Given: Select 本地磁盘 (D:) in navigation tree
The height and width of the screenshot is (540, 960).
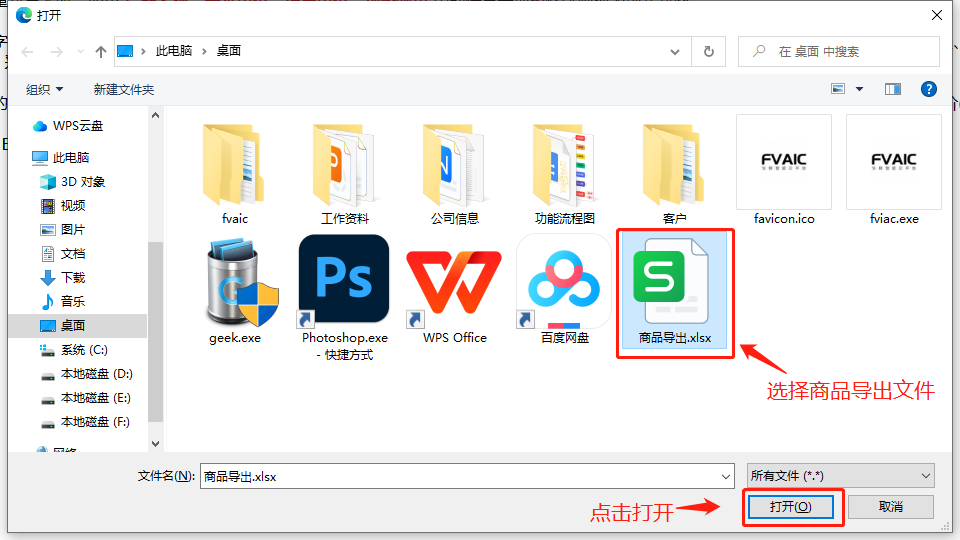Looking at the screenshot, I should (96, 374).
